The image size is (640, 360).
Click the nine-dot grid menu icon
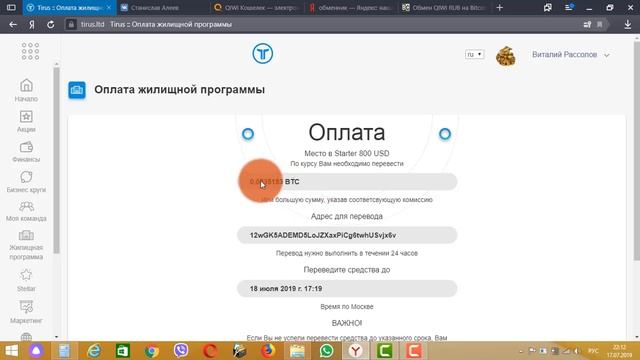[x=30, y=51]
